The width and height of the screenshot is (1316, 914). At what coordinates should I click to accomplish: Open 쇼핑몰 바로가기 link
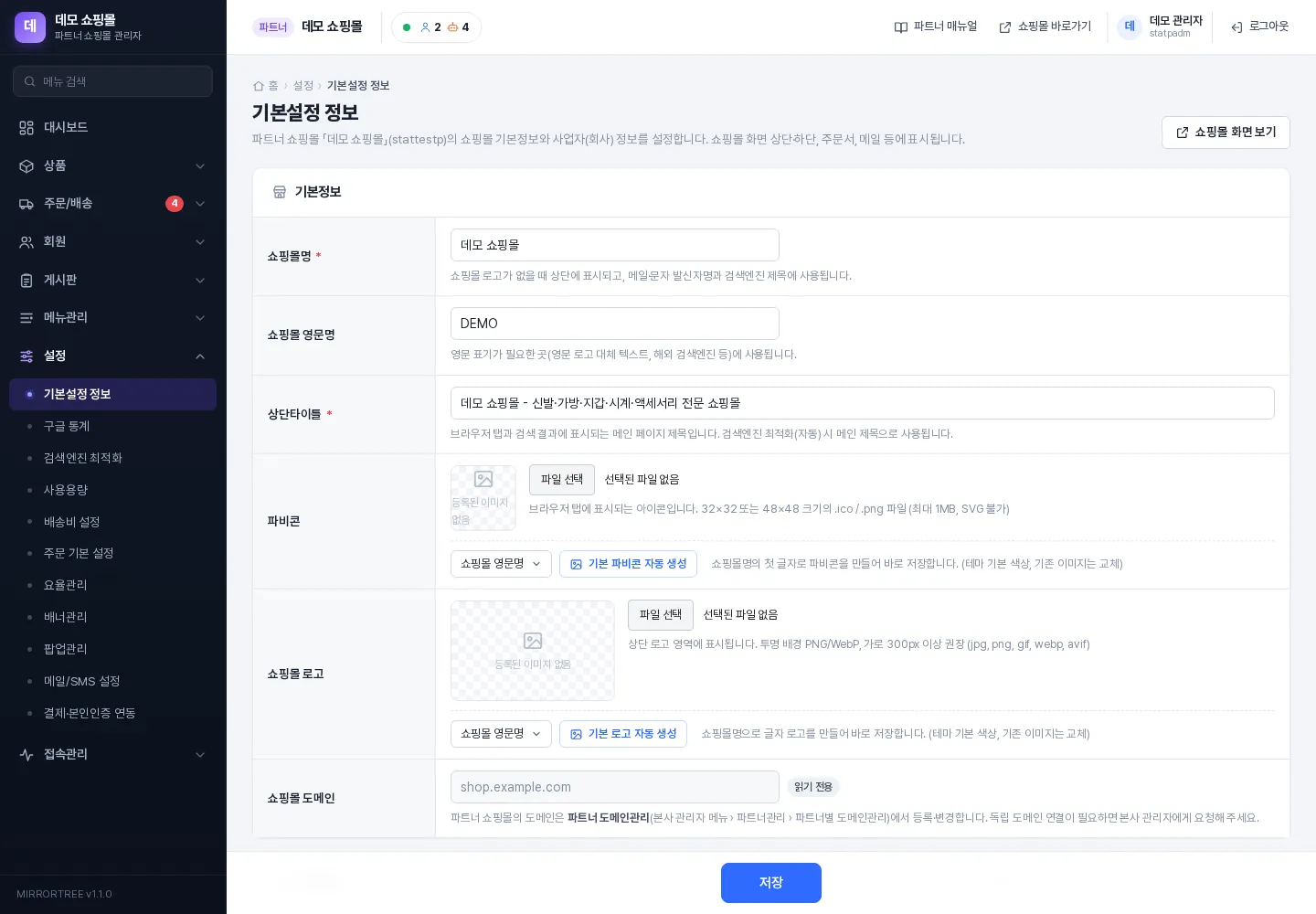pos(1045,27)
